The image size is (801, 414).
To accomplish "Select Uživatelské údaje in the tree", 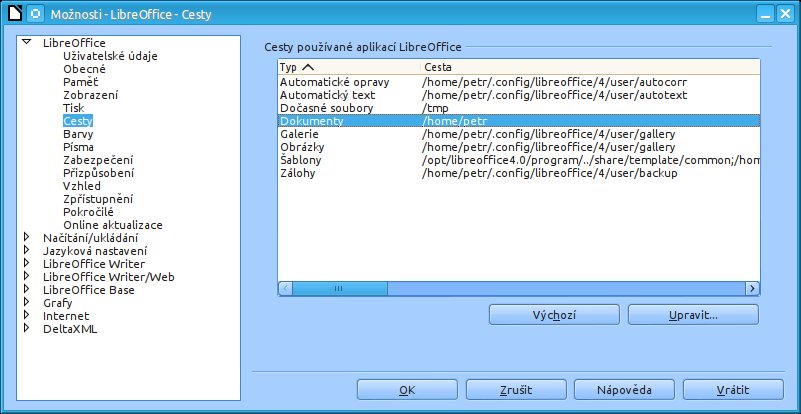I will tap(110, 56).
